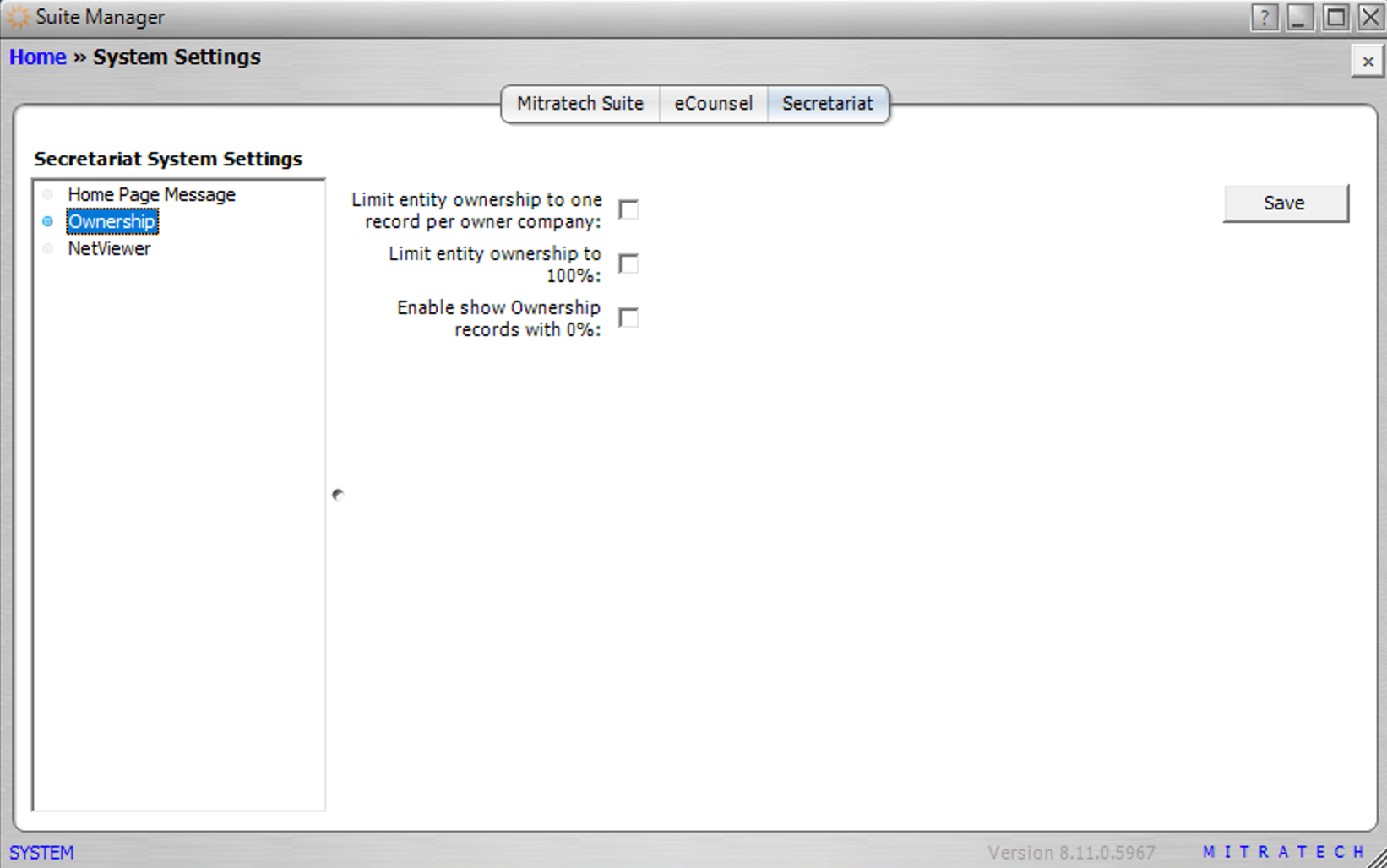Select the NetViewer radio bullet
Image resolution: width=1387 pixels, height=868 pixels.
(48, 249)
